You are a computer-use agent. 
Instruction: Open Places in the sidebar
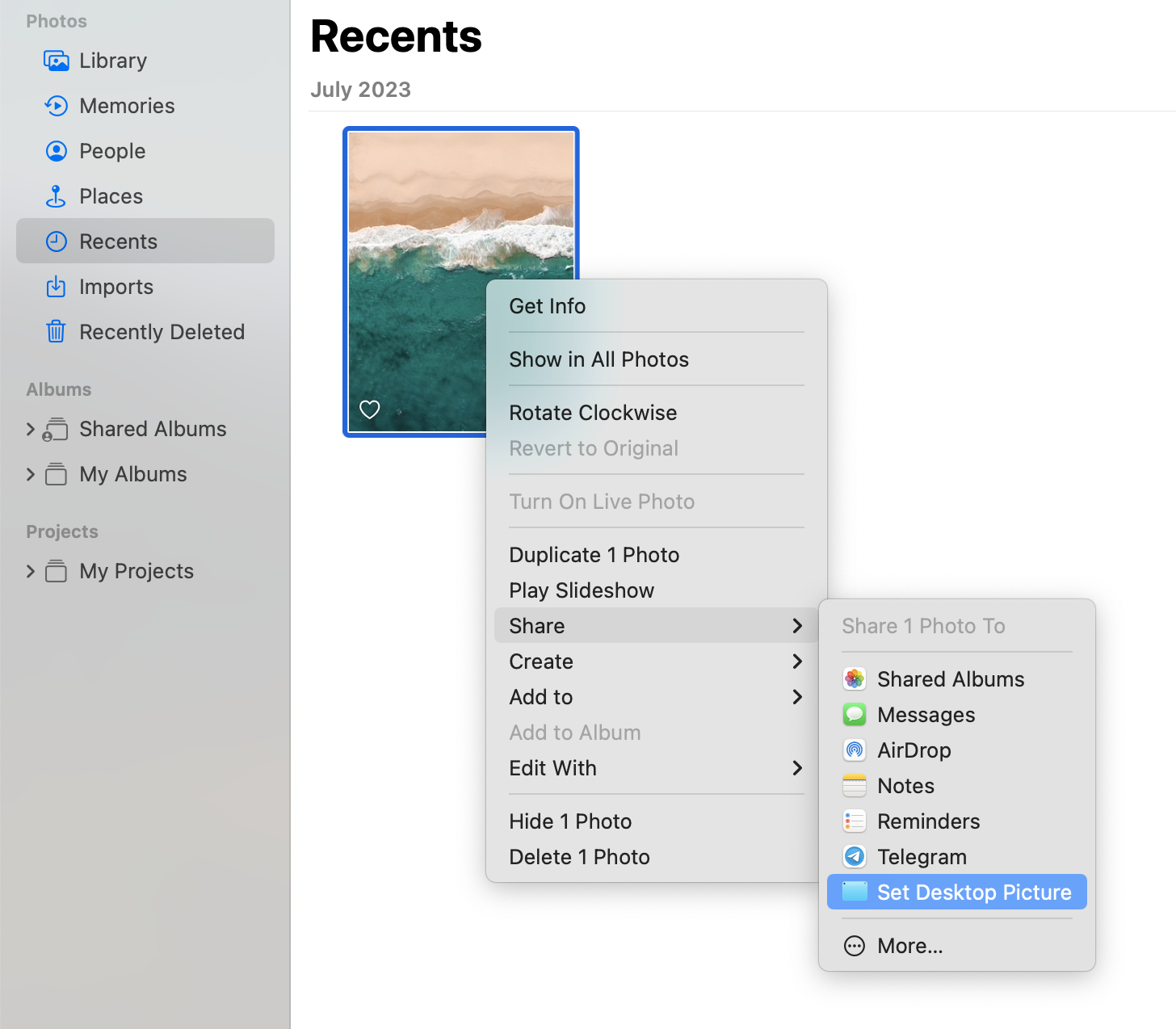point(145,196)
